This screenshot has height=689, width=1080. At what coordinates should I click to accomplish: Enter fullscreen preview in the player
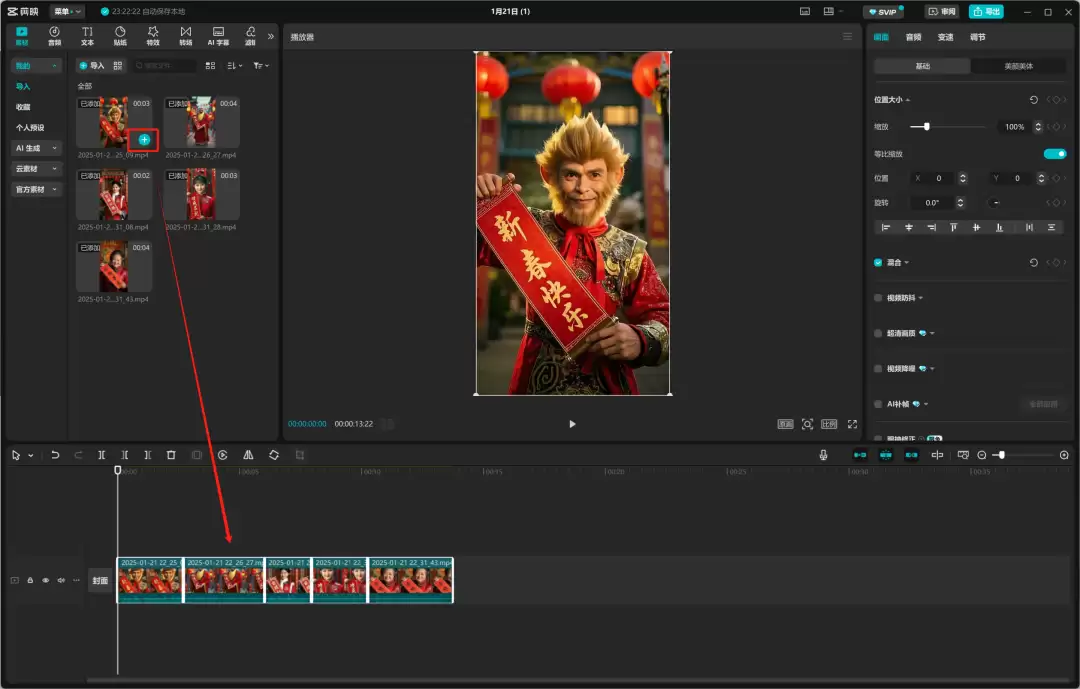853,424
